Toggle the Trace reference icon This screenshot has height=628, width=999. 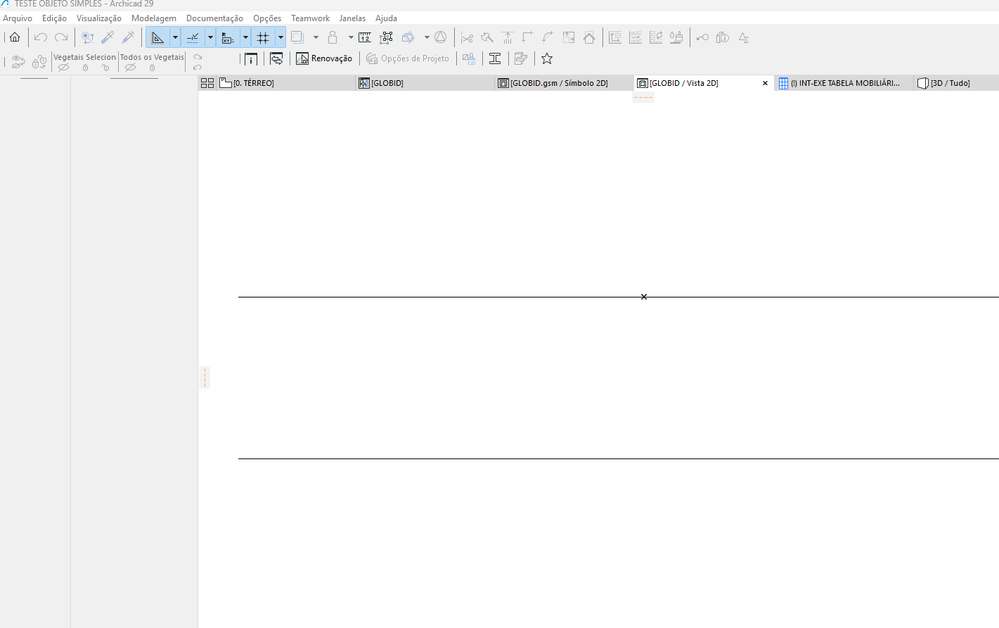(408, 38)
